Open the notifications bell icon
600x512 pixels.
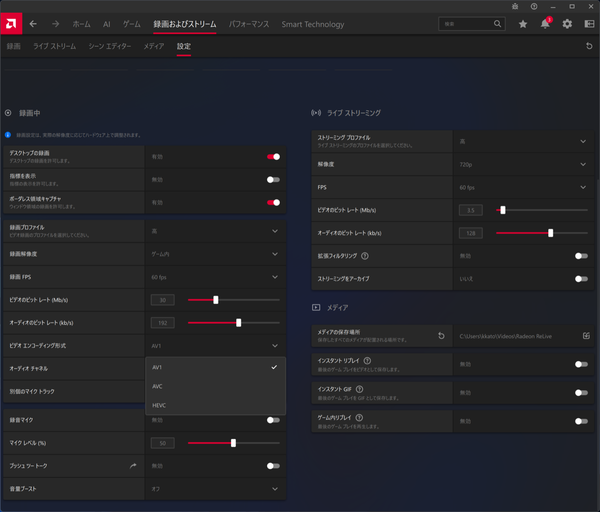coord(545,24)
